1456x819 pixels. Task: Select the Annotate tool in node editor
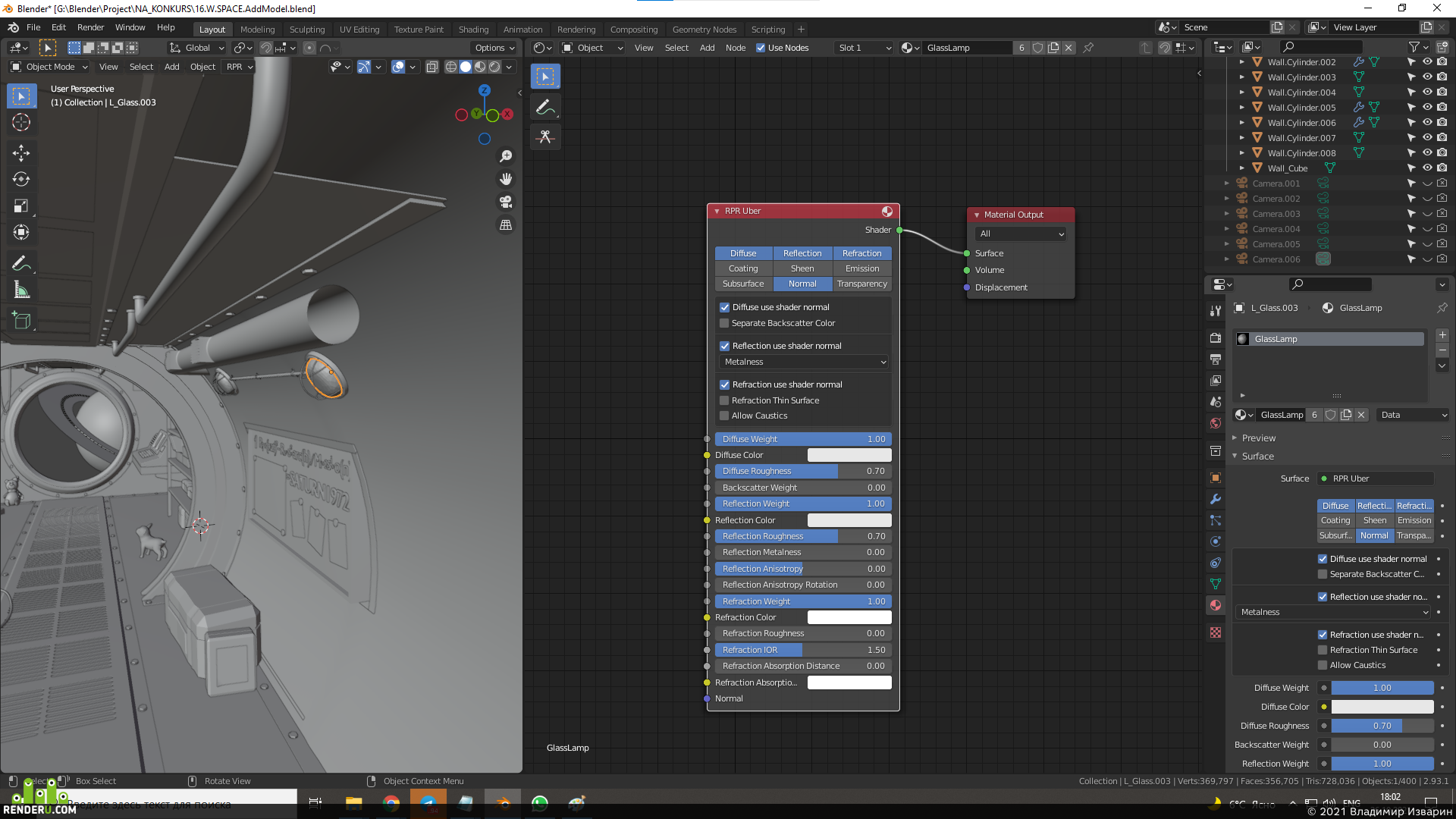point(545,107)
